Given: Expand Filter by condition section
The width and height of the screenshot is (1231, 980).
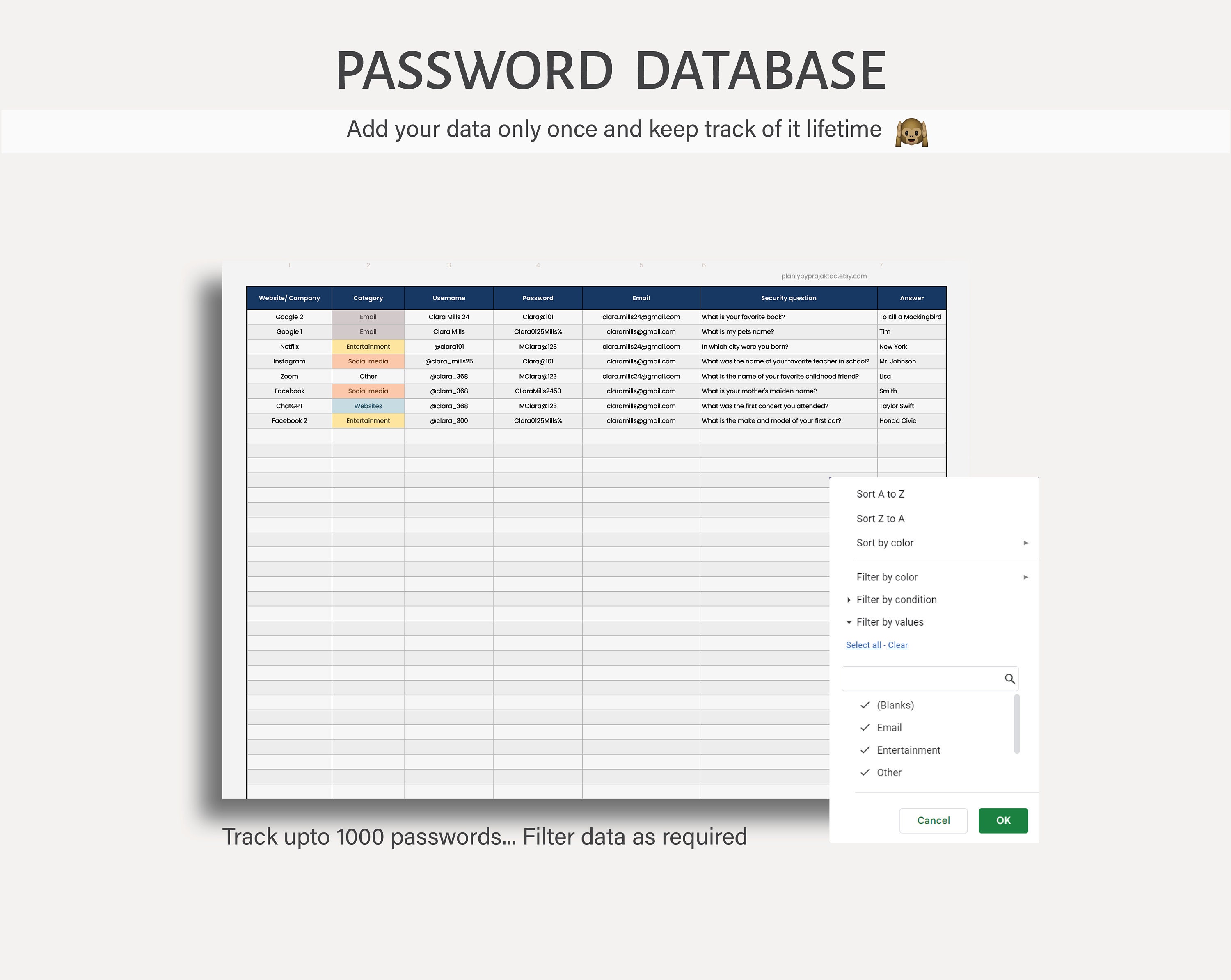Looking at the screenshot, I should pos(897,599).
